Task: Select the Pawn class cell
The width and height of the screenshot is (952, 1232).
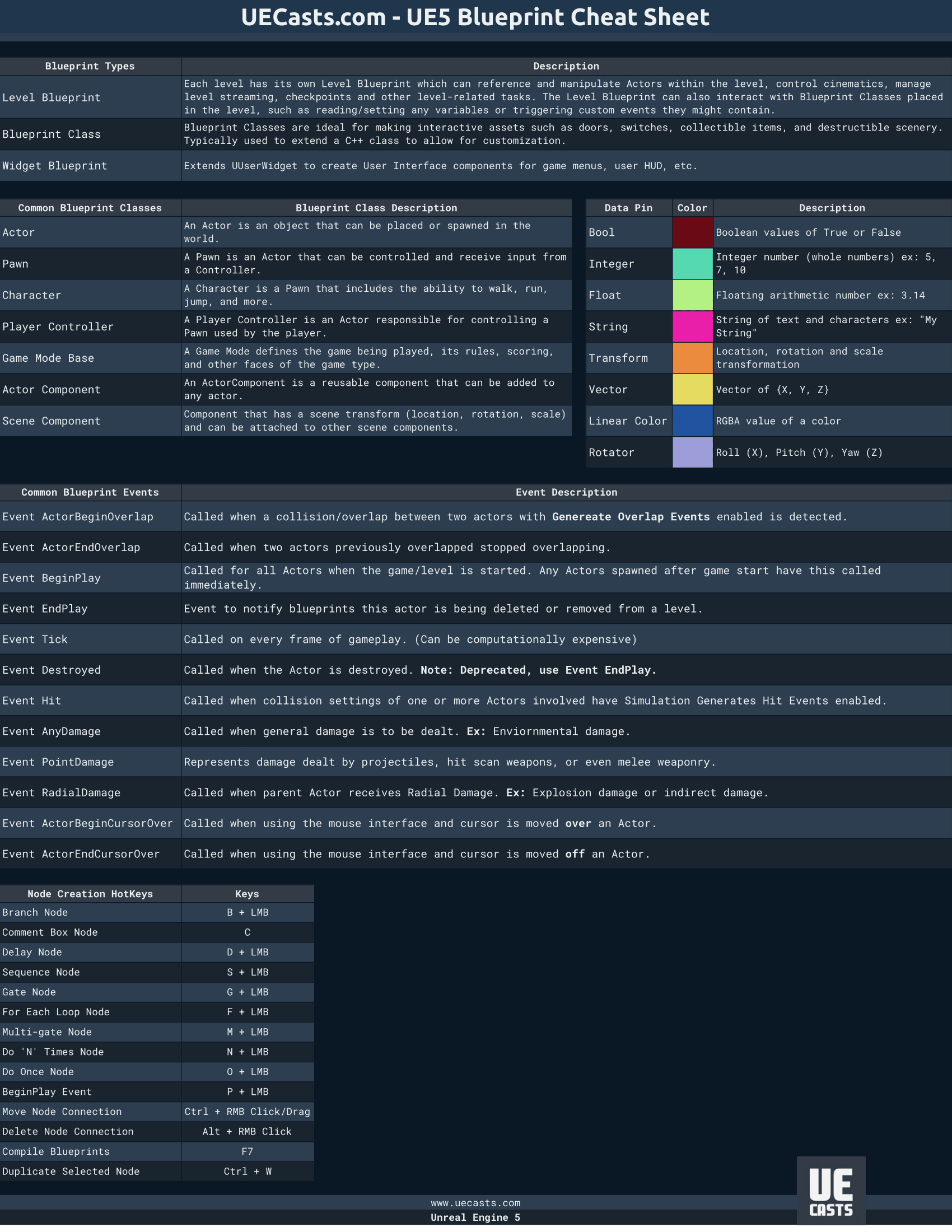Action: click(90, 264)
